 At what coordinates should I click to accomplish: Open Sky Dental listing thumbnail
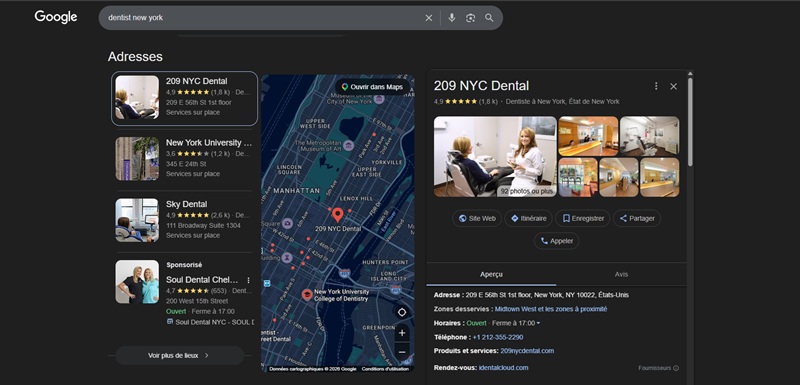(137, 220)
